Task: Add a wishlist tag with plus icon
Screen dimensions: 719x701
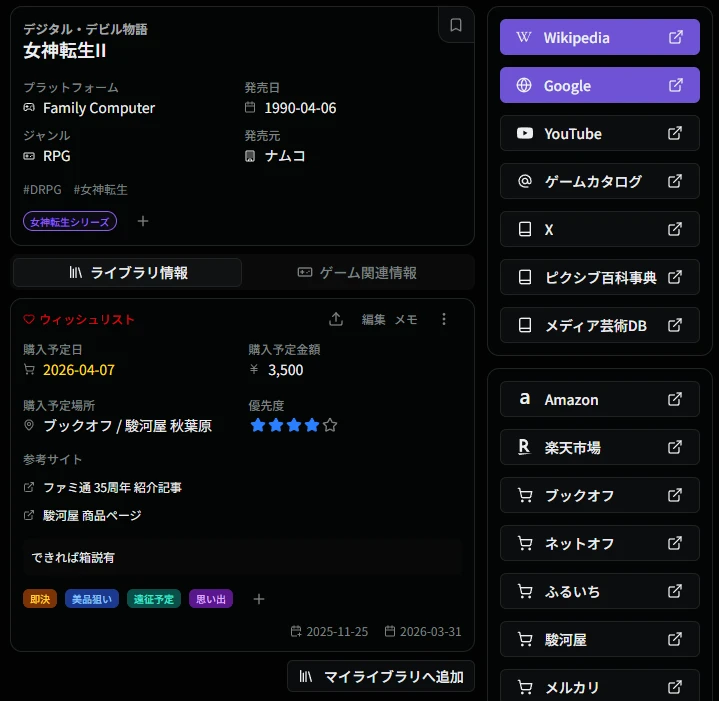Action: (259, 599)
